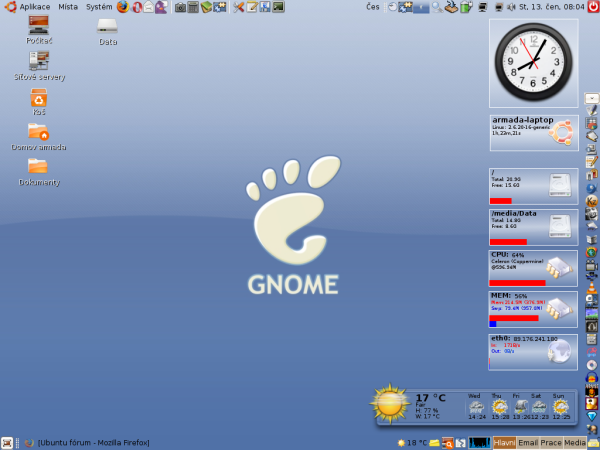Open Domov armada home folder
The width and height of the screenshot is (600, 450).
tap(38, 136)
